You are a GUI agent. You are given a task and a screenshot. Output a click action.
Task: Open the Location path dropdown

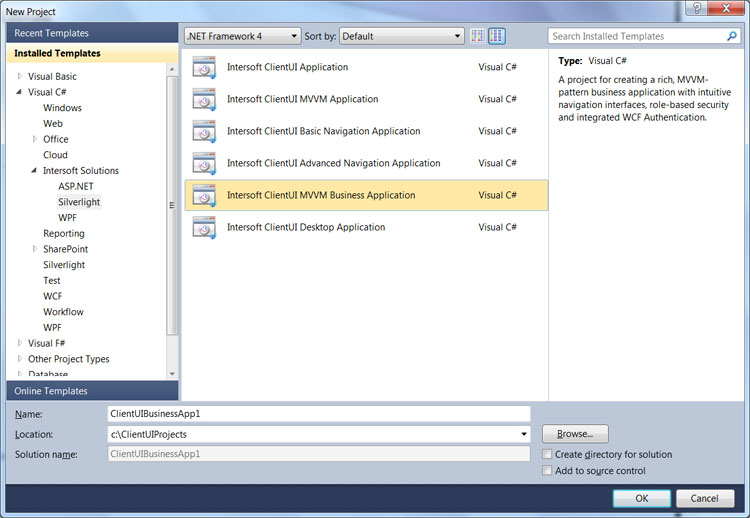tap(524, 434)
